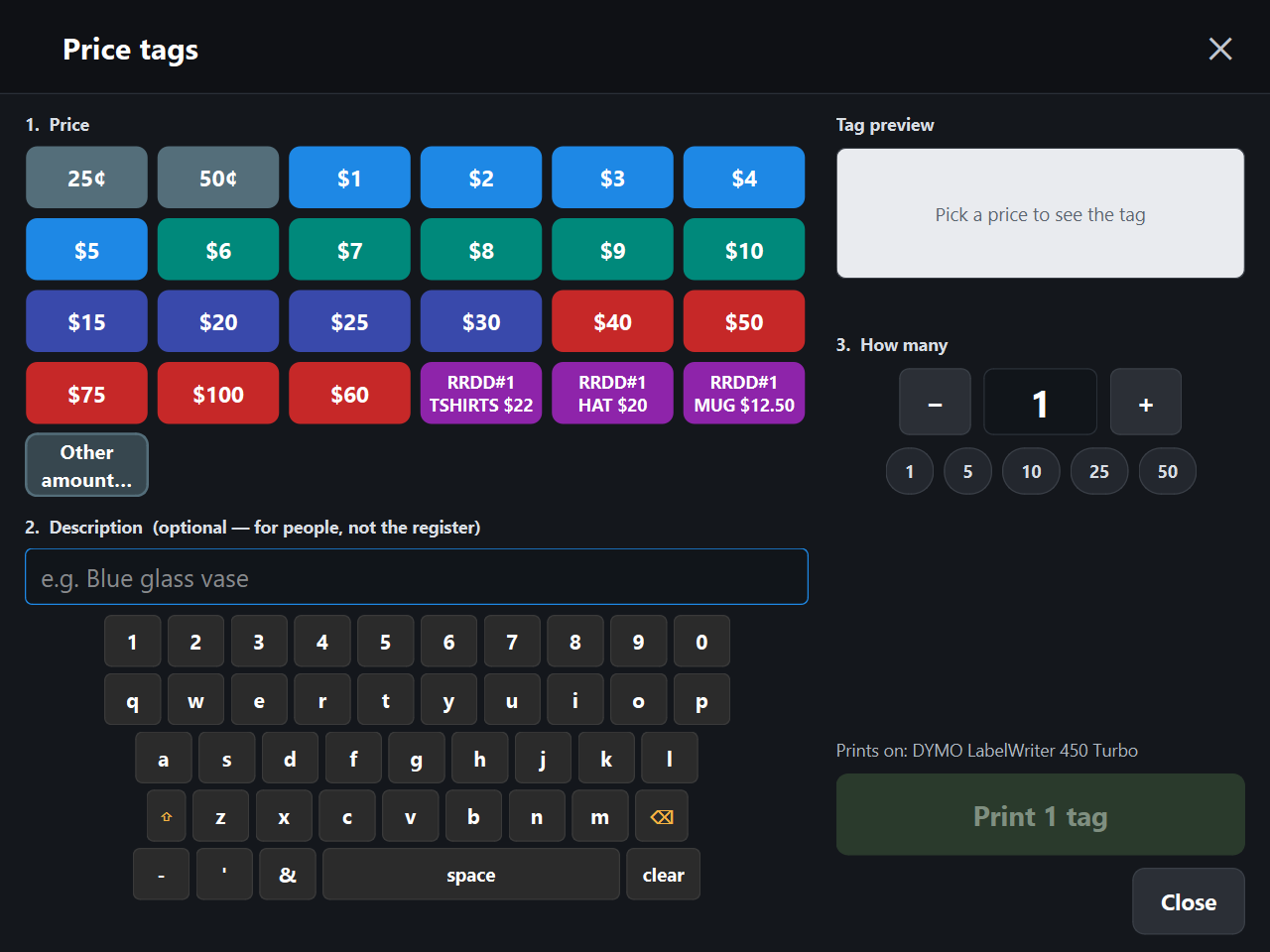Pick the $15 price tag
The width and height of the screenshot is (1270, 952).
[86, 321]
